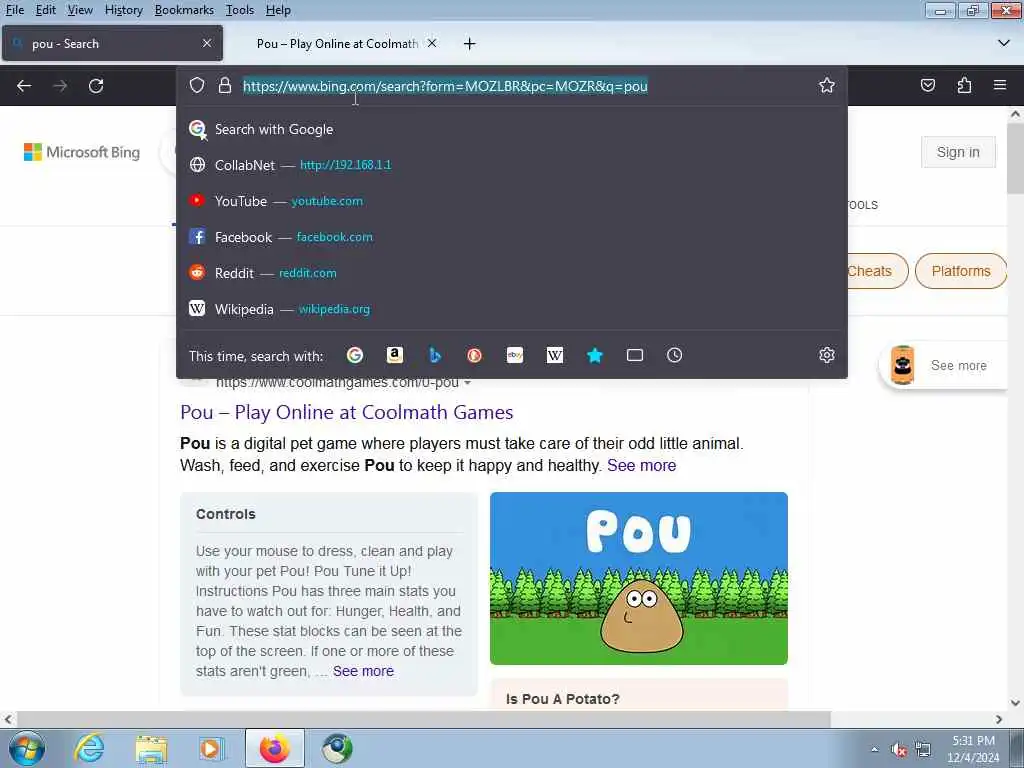Select Search with Google suggestion

pyautogui.click(x=511, y=129)
